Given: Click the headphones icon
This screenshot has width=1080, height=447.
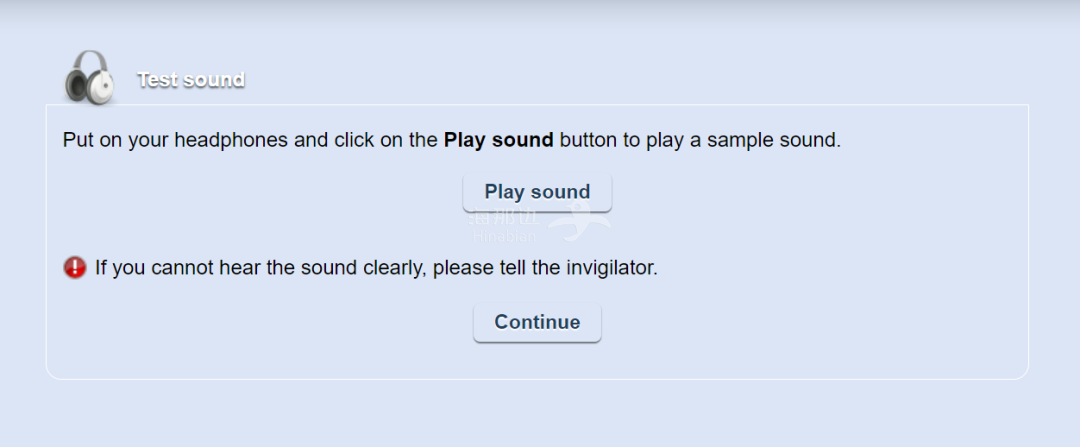Looking at the screenshot, I should click(x=89, y=76).
